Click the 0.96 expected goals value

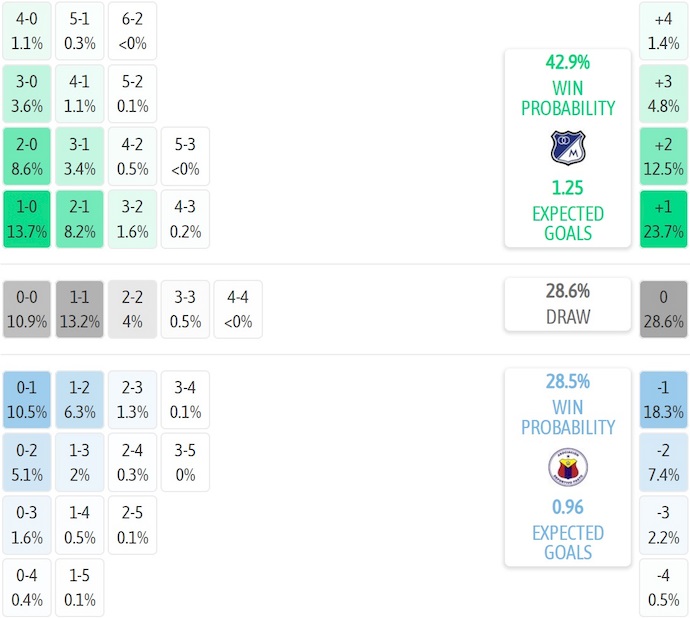pos(567,507)
